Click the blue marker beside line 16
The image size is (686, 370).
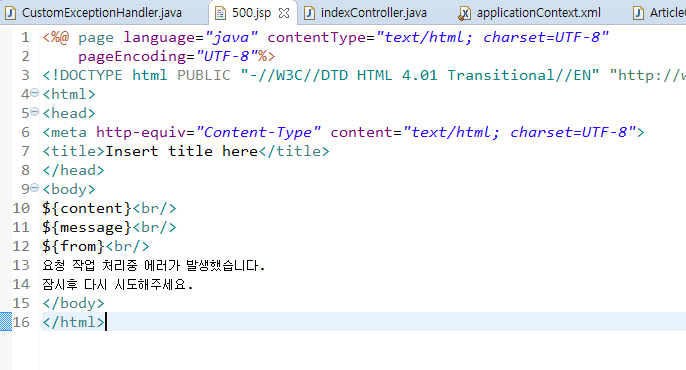6,322
